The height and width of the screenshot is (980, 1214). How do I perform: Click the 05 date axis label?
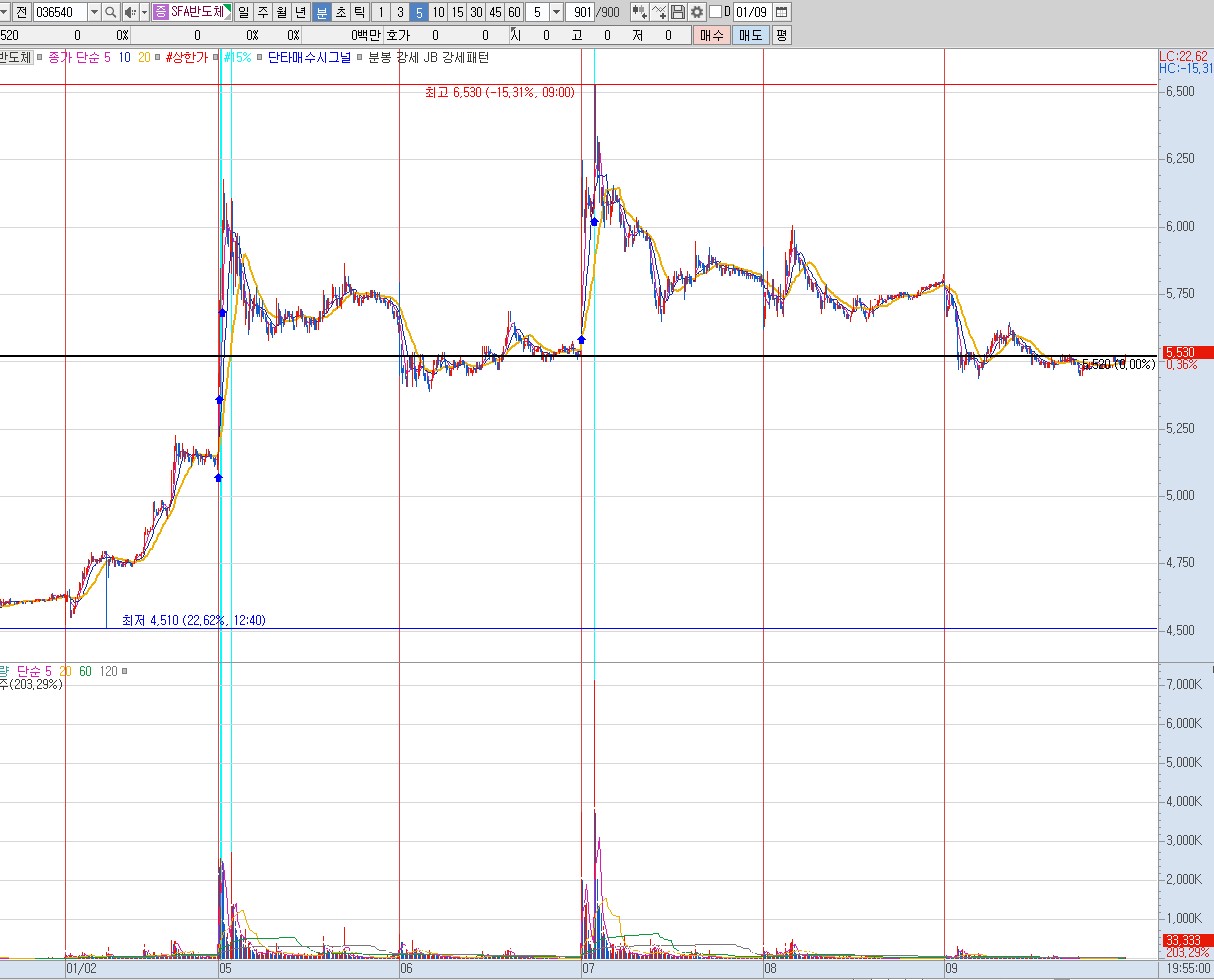[226, 968]
